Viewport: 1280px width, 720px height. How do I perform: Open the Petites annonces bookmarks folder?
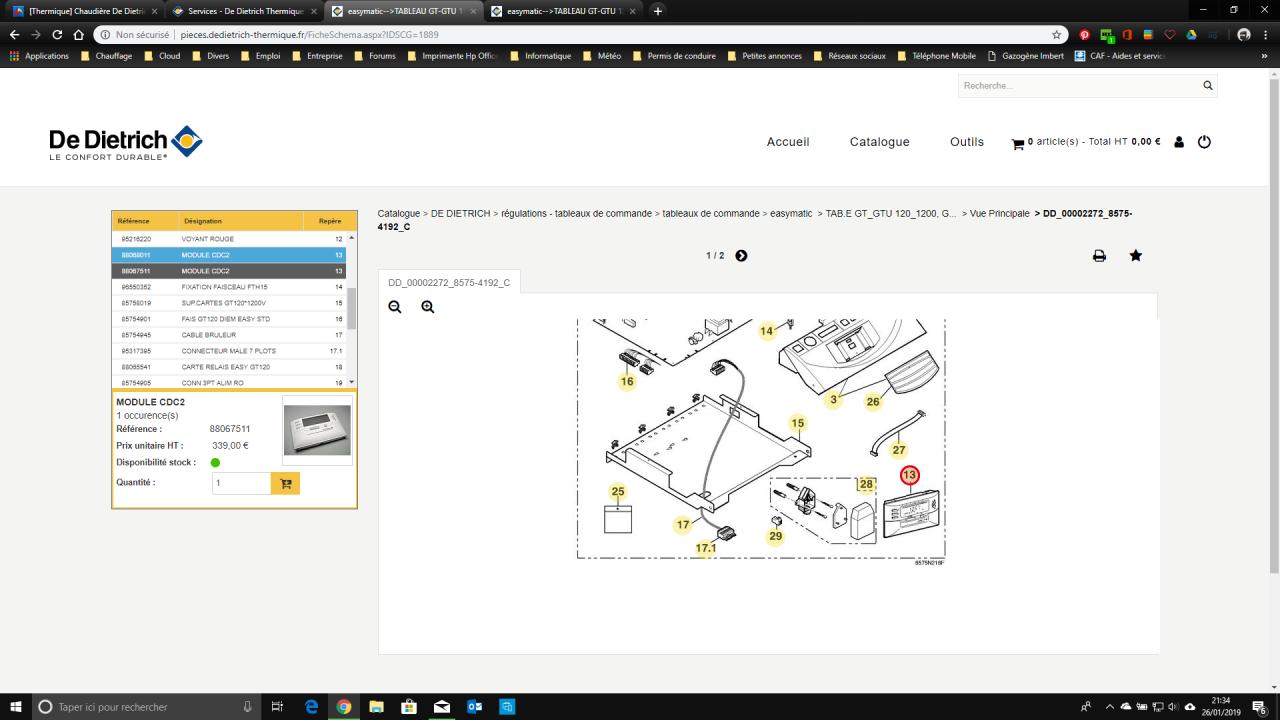764,56
